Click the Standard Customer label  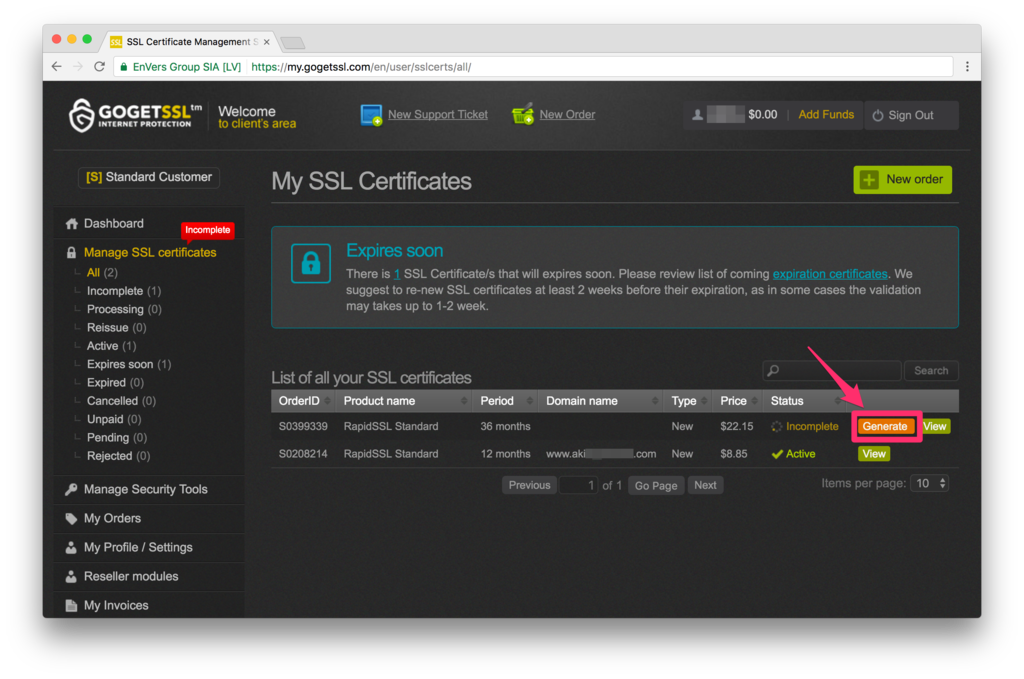[149, 178]
